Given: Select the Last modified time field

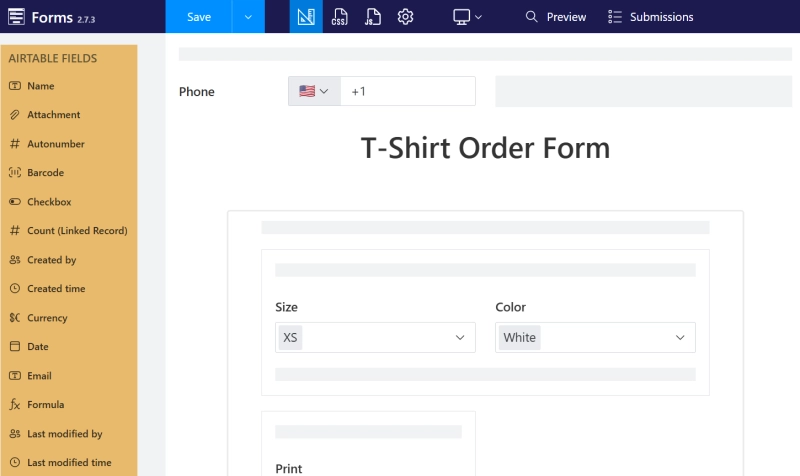Looking at the screenshot, I should pos(69,462).
